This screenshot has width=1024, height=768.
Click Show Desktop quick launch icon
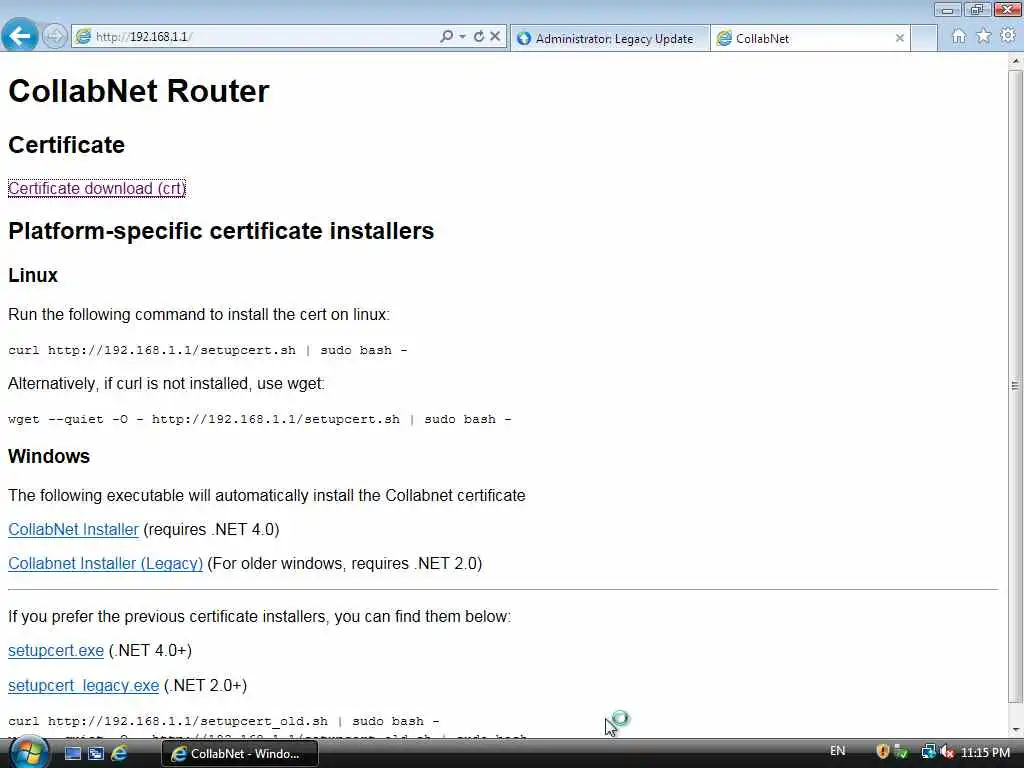(x=72, y=754)
